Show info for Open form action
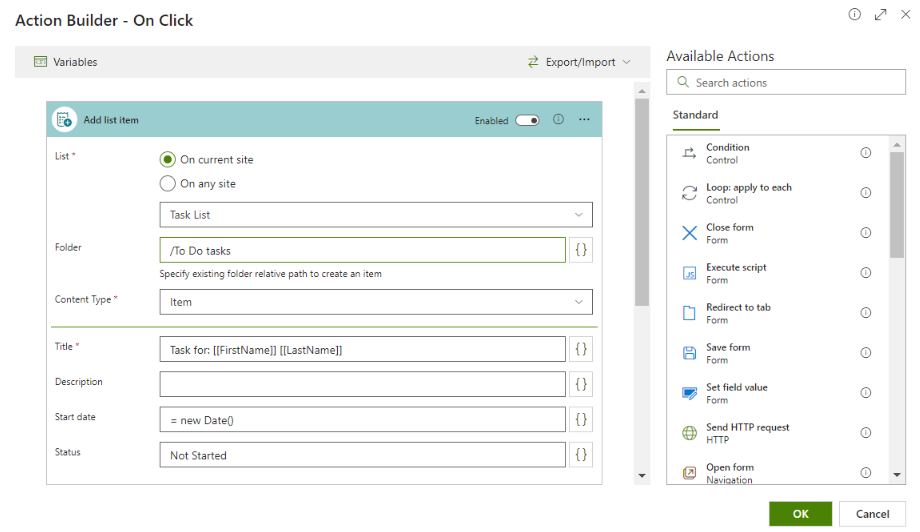The width and height of the screenshot is (920, 532). pyautogui.click(x=865, y=472)
